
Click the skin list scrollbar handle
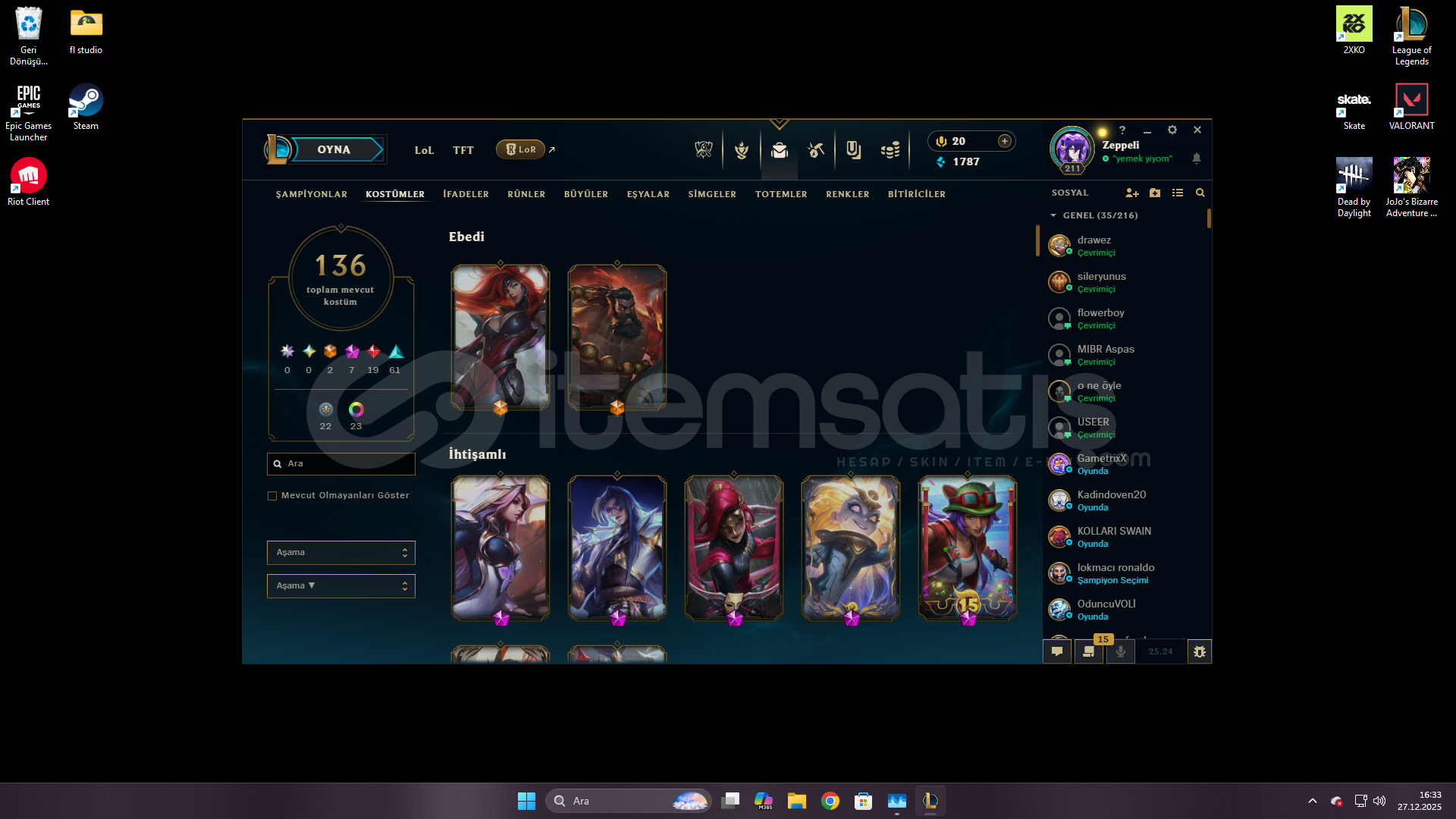click(x=1037, y=241)
